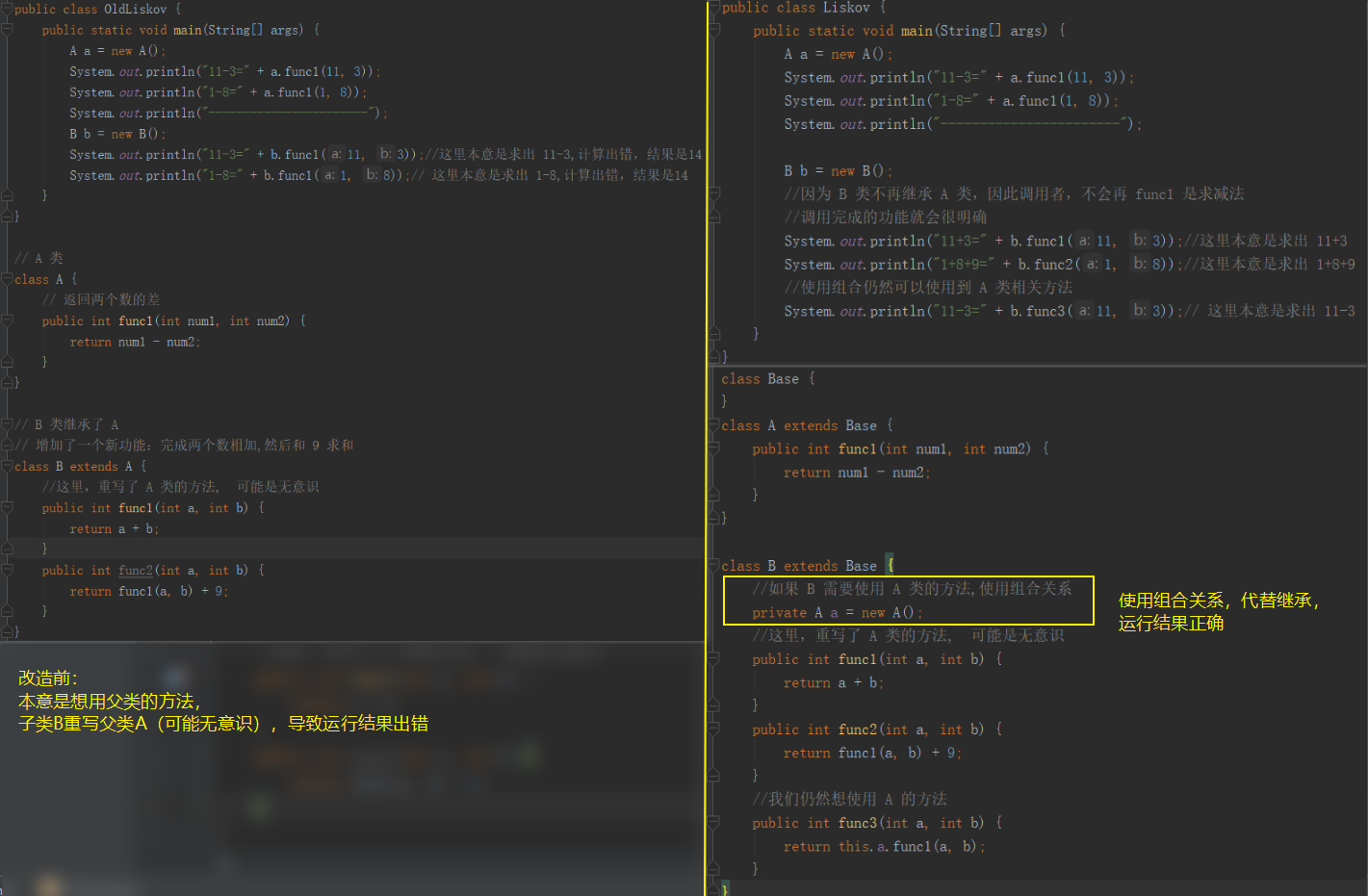Fold func3 method in class B extends Base
The image size is (1368, 896).
(x=714, y=823)
